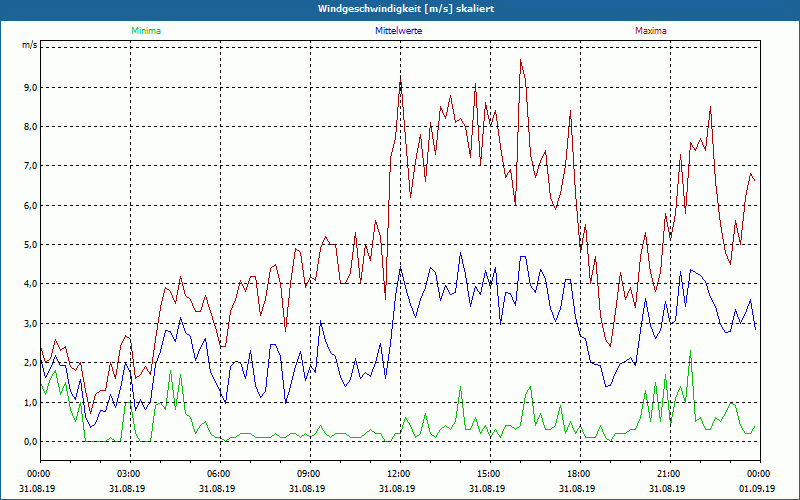The width and height of the screenshot is (800, 500).
Task: Click the 2,0 y-axis label
Action: pos(31,363)
